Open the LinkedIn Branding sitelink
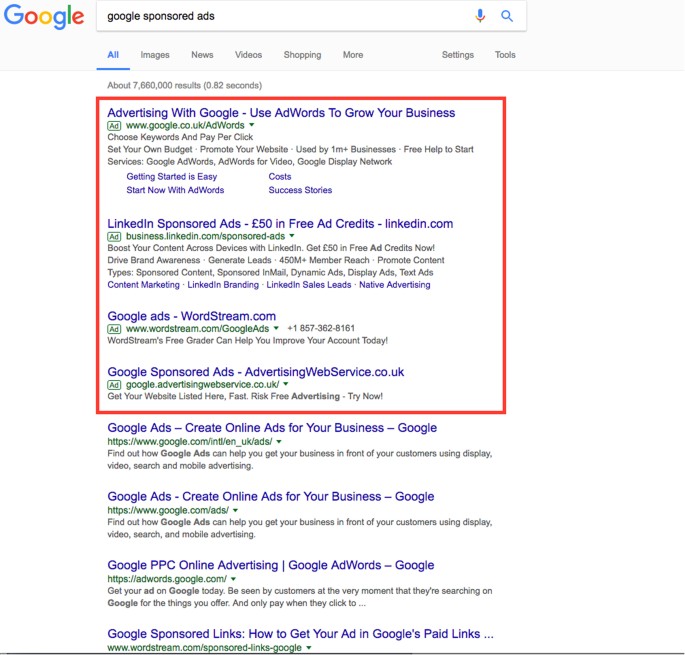Viewport: 685px width, 655px height. pos(223,285)
